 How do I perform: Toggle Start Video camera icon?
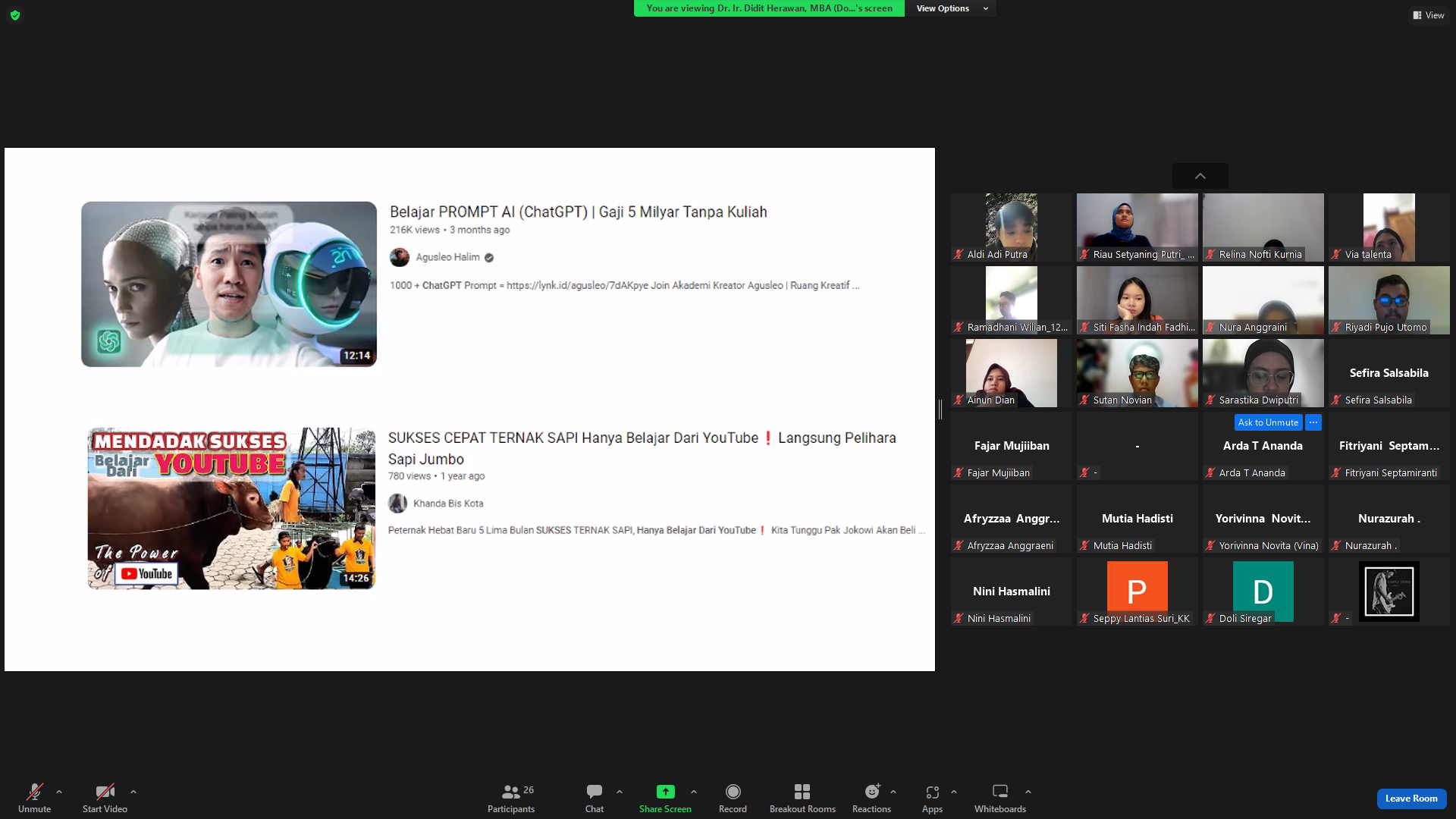click(105, 792)
